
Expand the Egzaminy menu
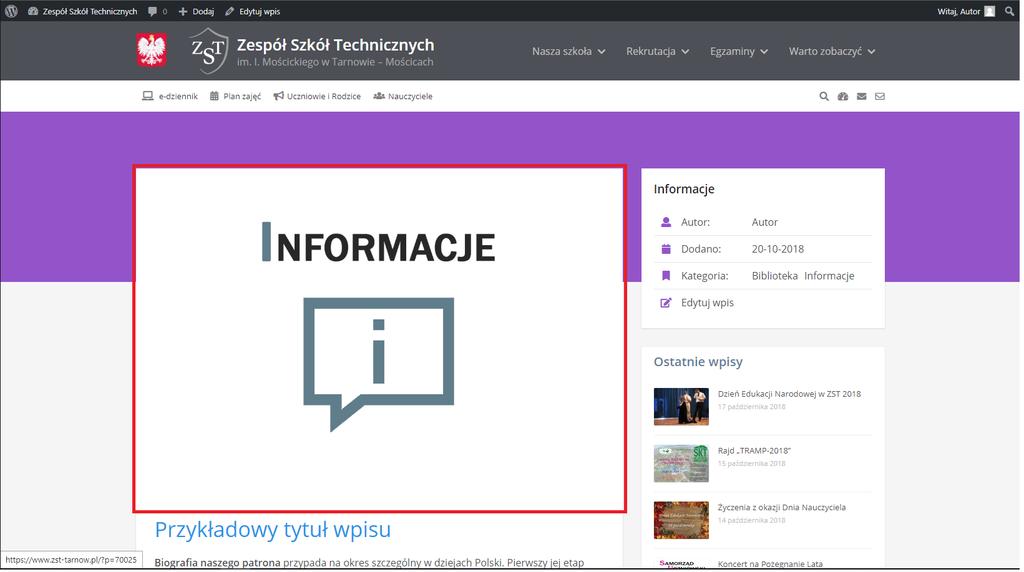pos(739,51)
